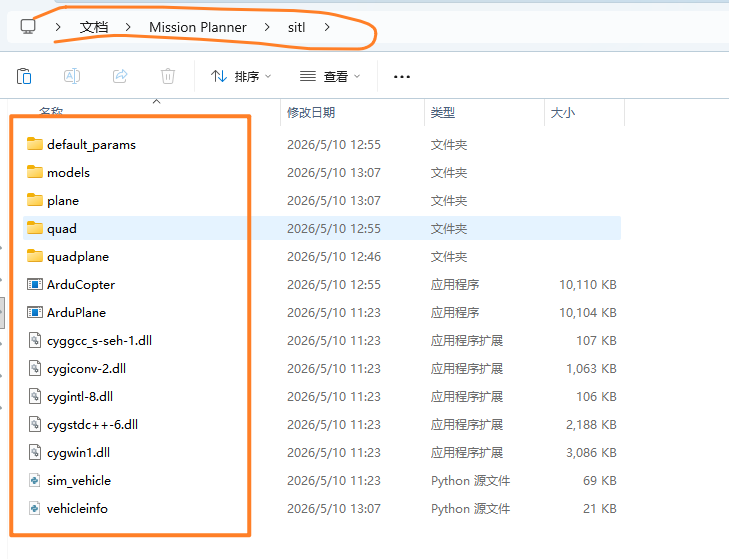Click the This PC monitor icon in address bar
The height and width of the screenshot is (559, 729).
[28, 27]
